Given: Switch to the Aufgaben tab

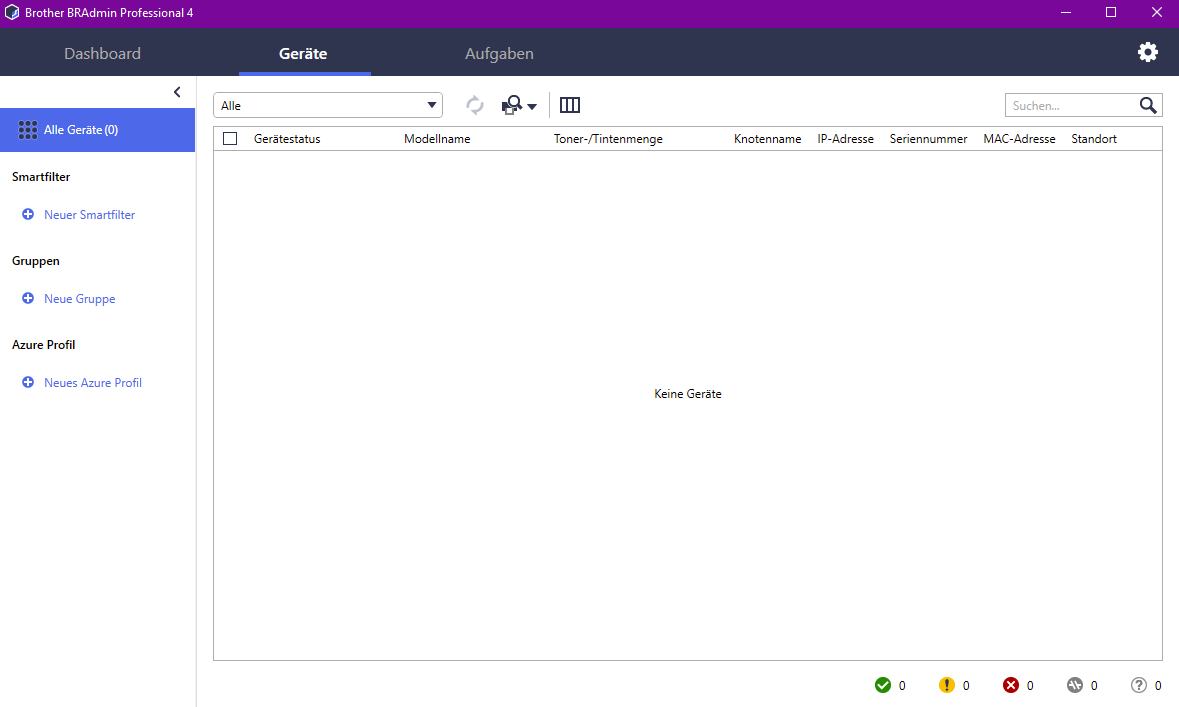Looking at the screenshot, I should (x=499, y=53).
